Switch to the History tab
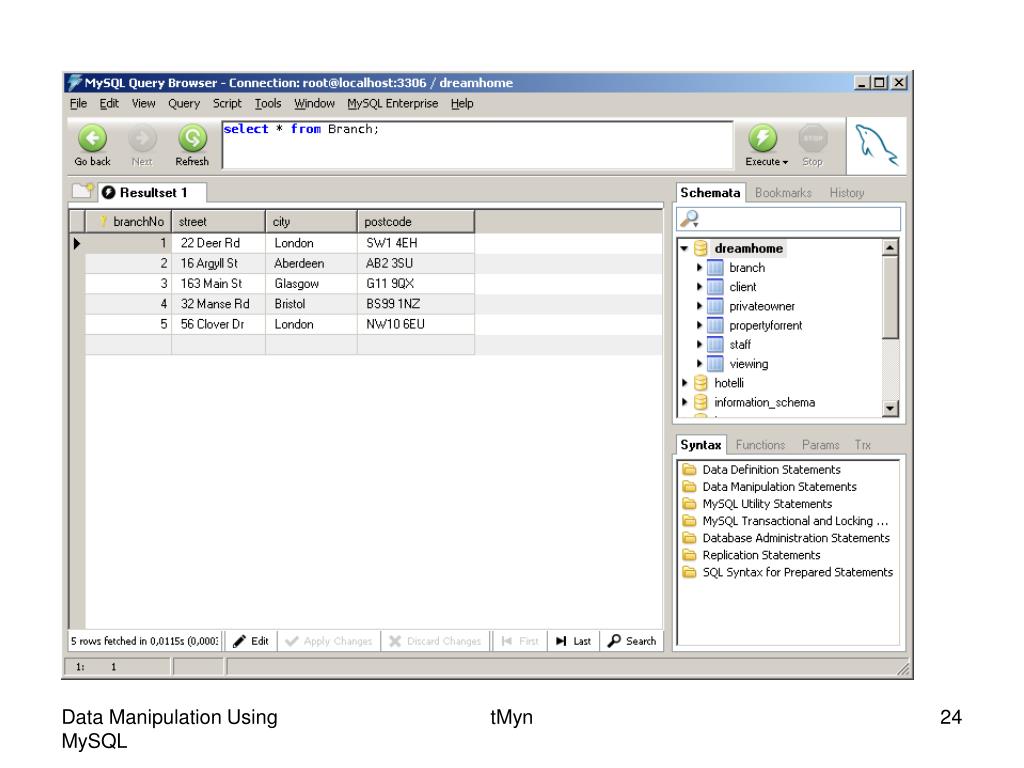 pos(847,193)
